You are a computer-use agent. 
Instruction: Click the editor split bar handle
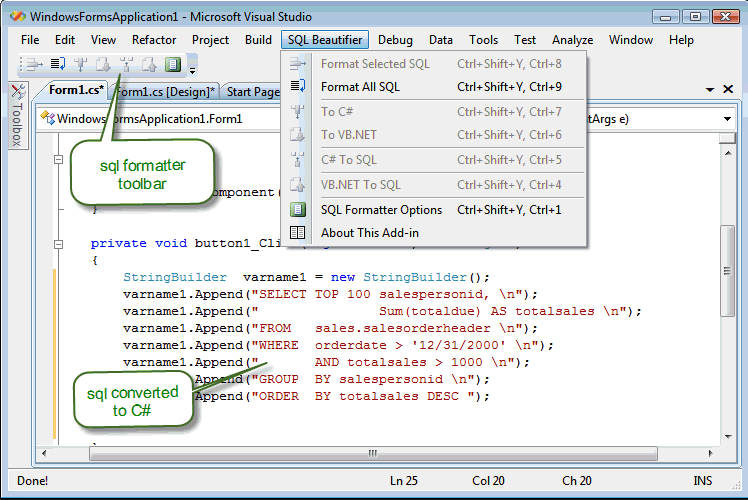(x=727, y=138)
